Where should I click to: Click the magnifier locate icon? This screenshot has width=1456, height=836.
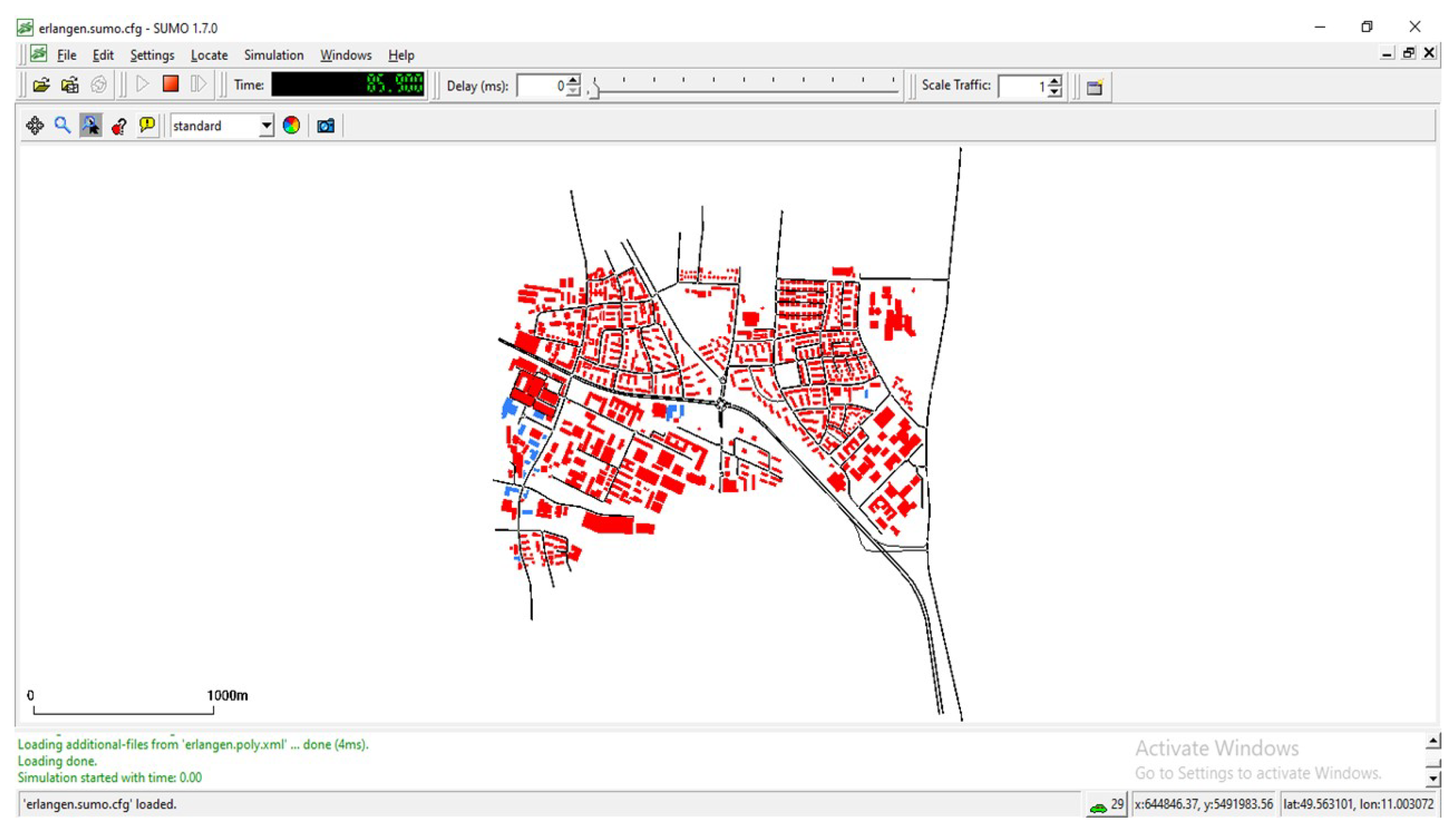point(62,126)
